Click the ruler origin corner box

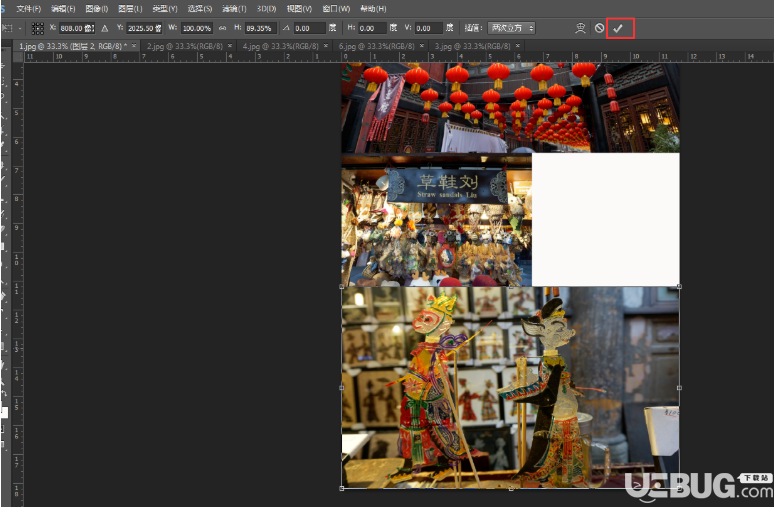pos(18,57)
